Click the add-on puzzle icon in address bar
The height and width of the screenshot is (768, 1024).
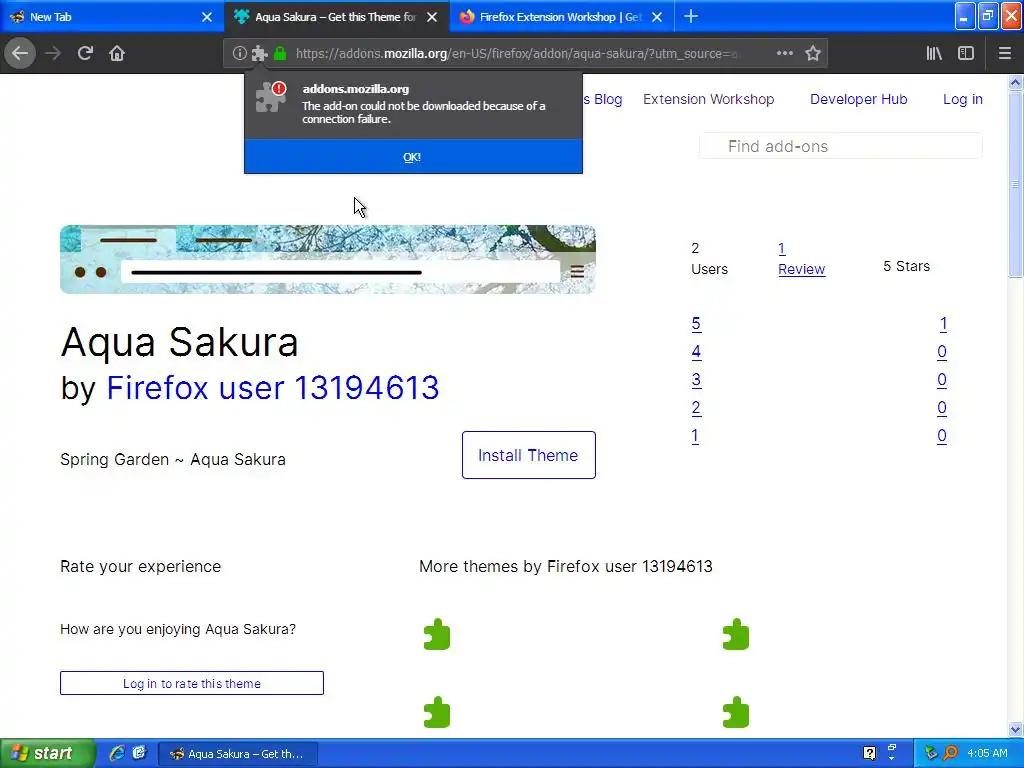click(x=259, y=54)
